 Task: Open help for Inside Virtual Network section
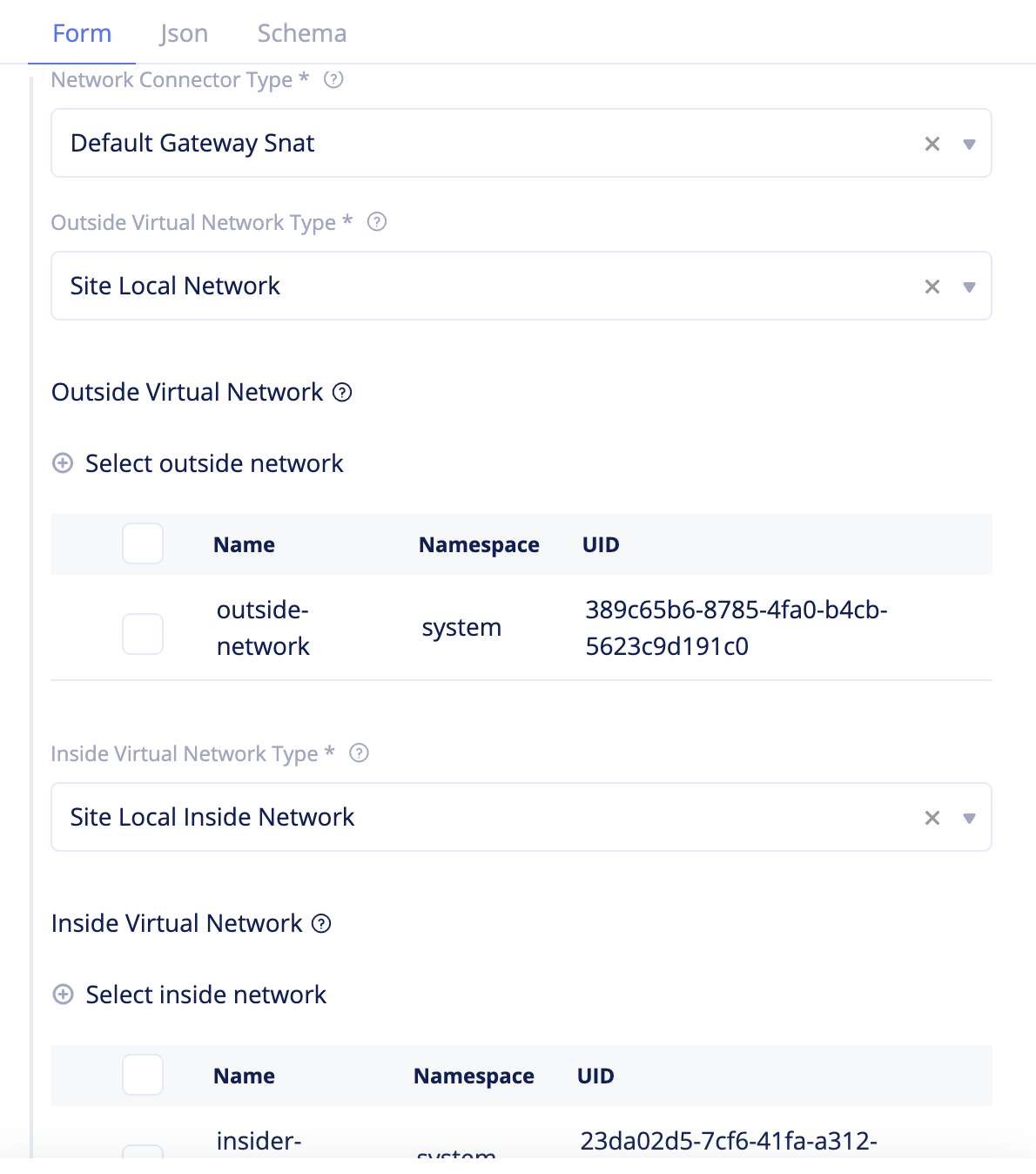[x=321, y=924]
